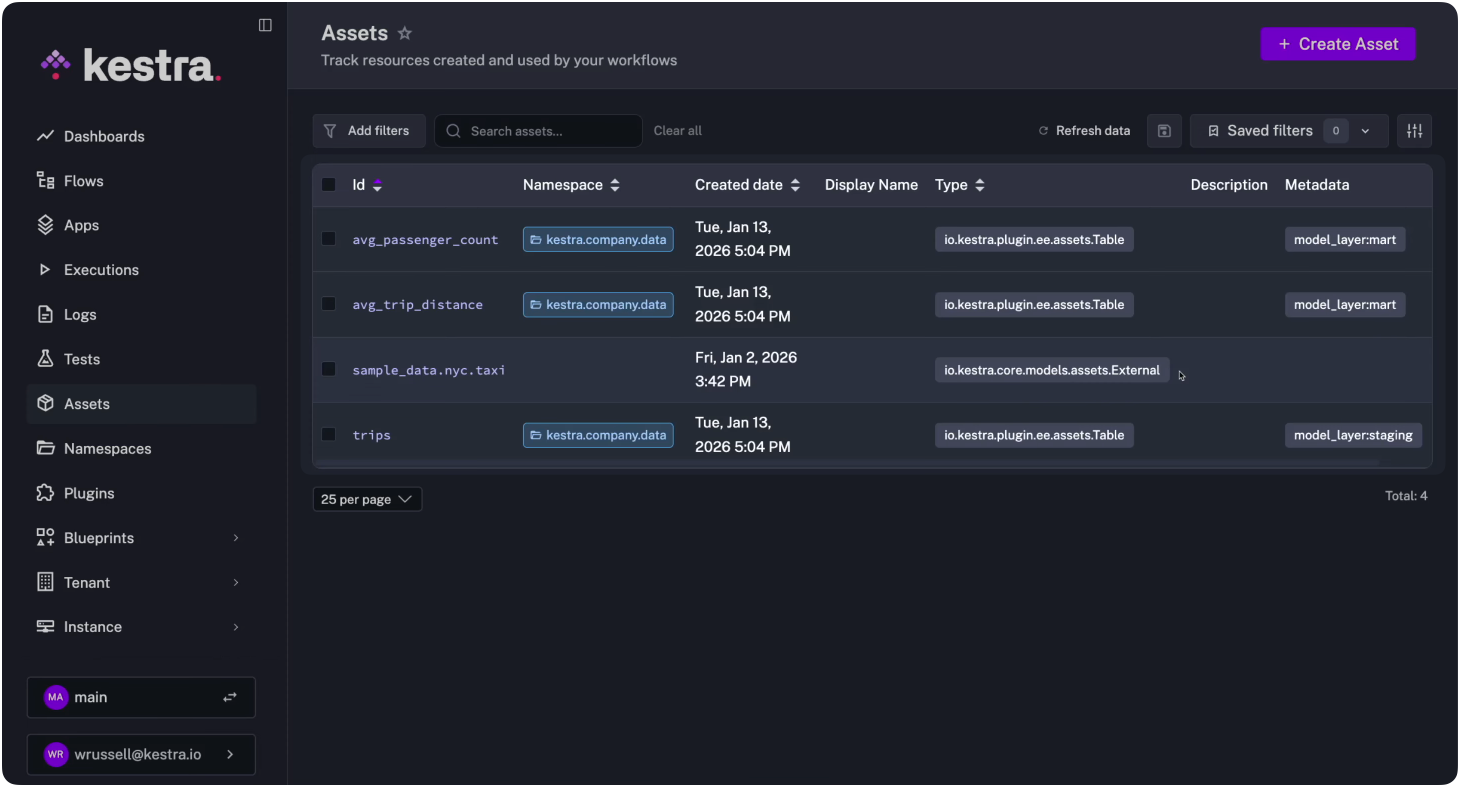Open the 25 per page dropdown

pyautogui.click(x=367, y=499)
